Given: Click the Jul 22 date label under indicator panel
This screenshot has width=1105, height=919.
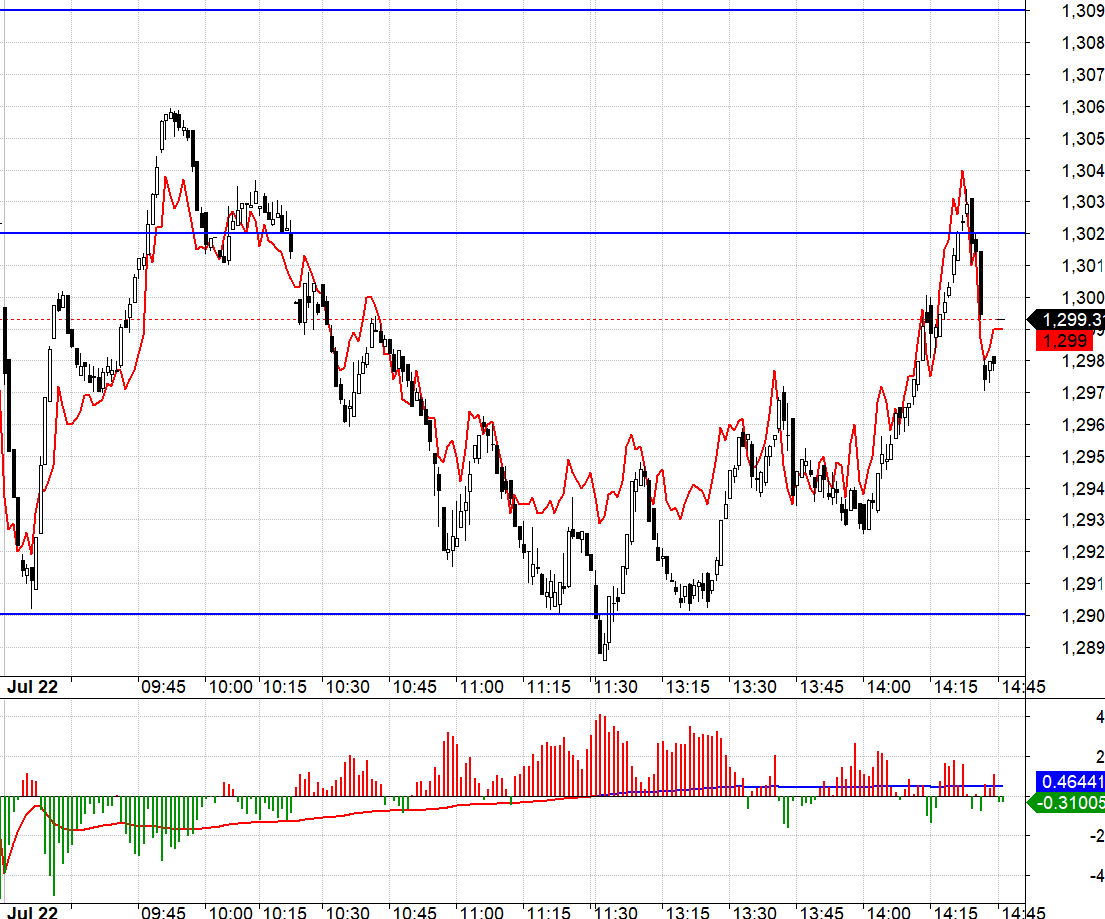Looking at the screenshot, I should pyautogui.click(x=31, y=912).
